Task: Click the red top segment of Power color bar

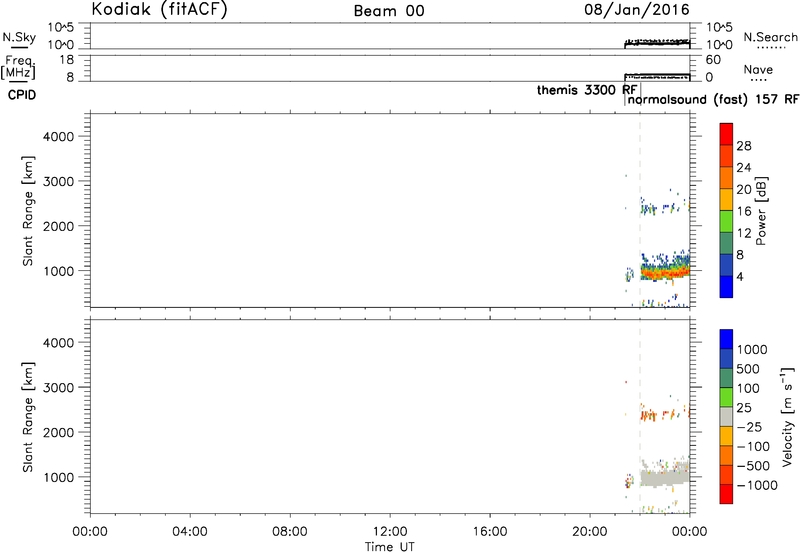Action: pyautogui.click(x=726, y=134)
